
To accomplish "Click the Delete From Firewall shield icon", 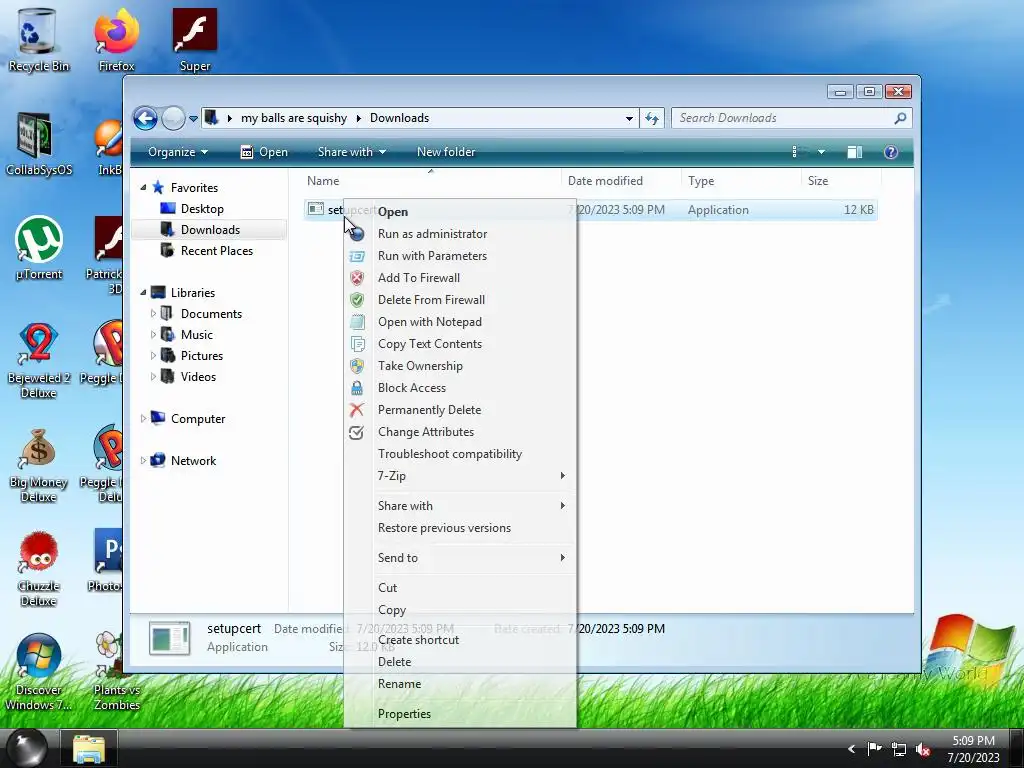I will tap(357, 300).
